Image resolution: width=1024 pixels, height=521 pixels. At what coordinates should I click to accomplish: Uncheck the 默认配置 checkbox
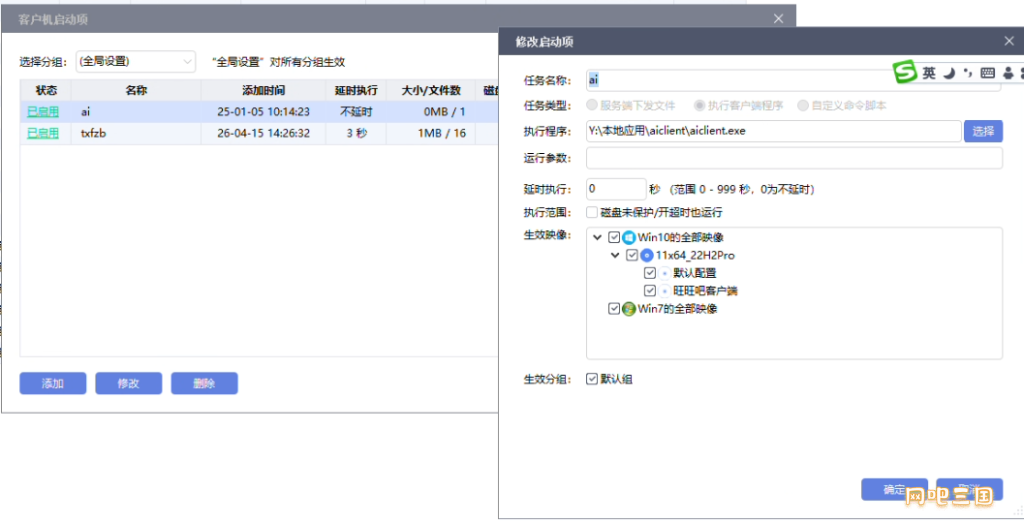point(649,273)
